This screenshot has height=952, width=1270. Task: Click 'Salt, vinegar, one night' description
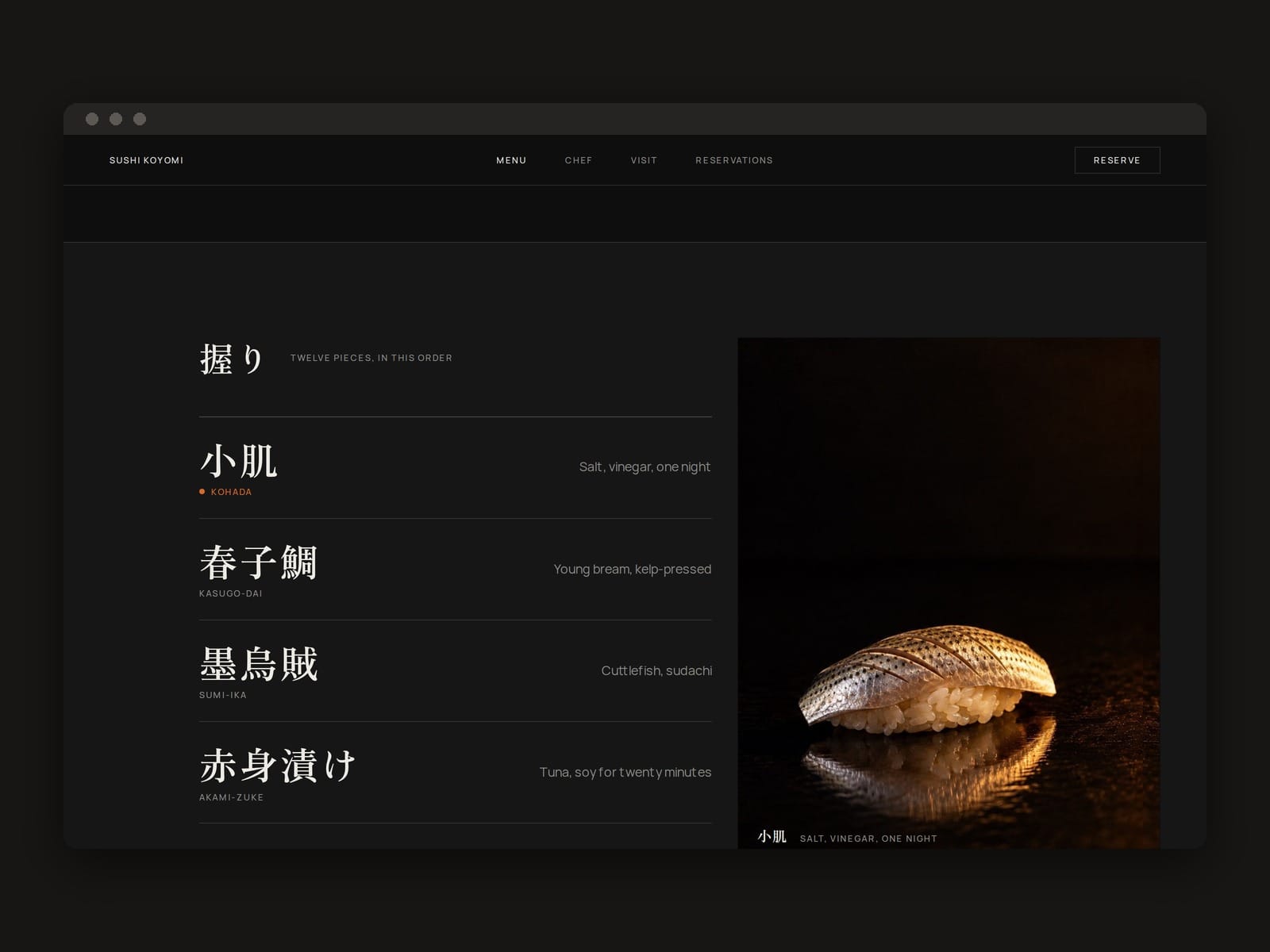[x=645, y=467]
